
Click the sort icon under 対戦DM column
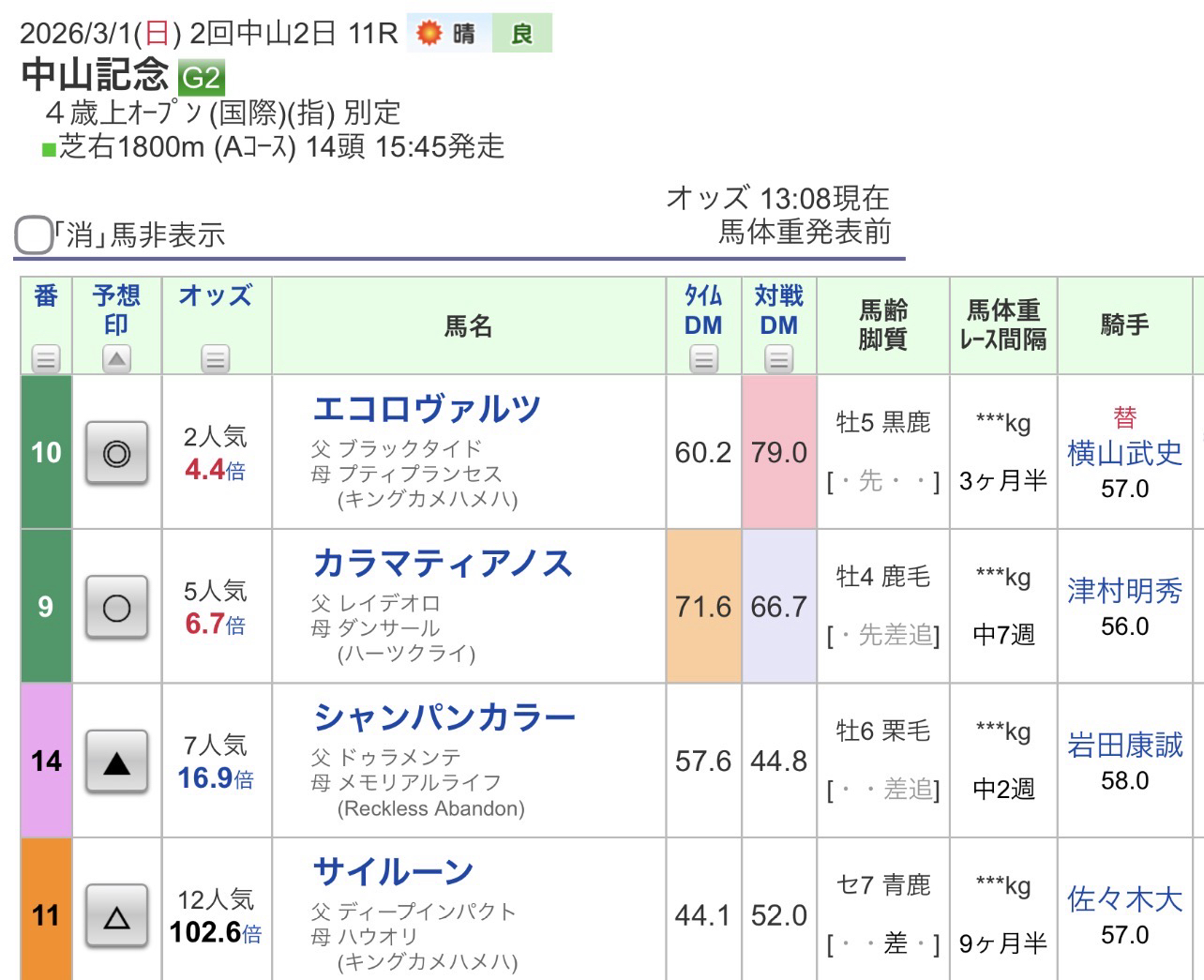coord(778,358)
